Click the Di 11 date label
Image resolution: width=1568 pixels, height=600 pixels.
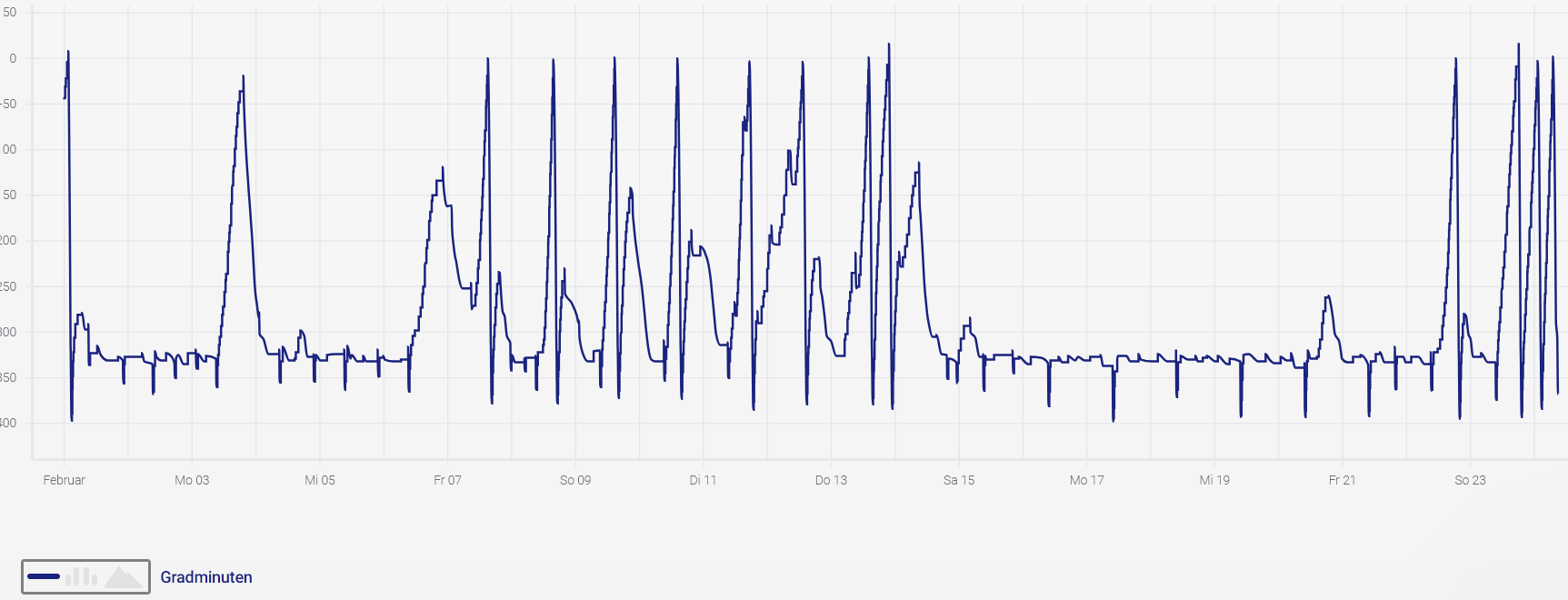point(703,480)
